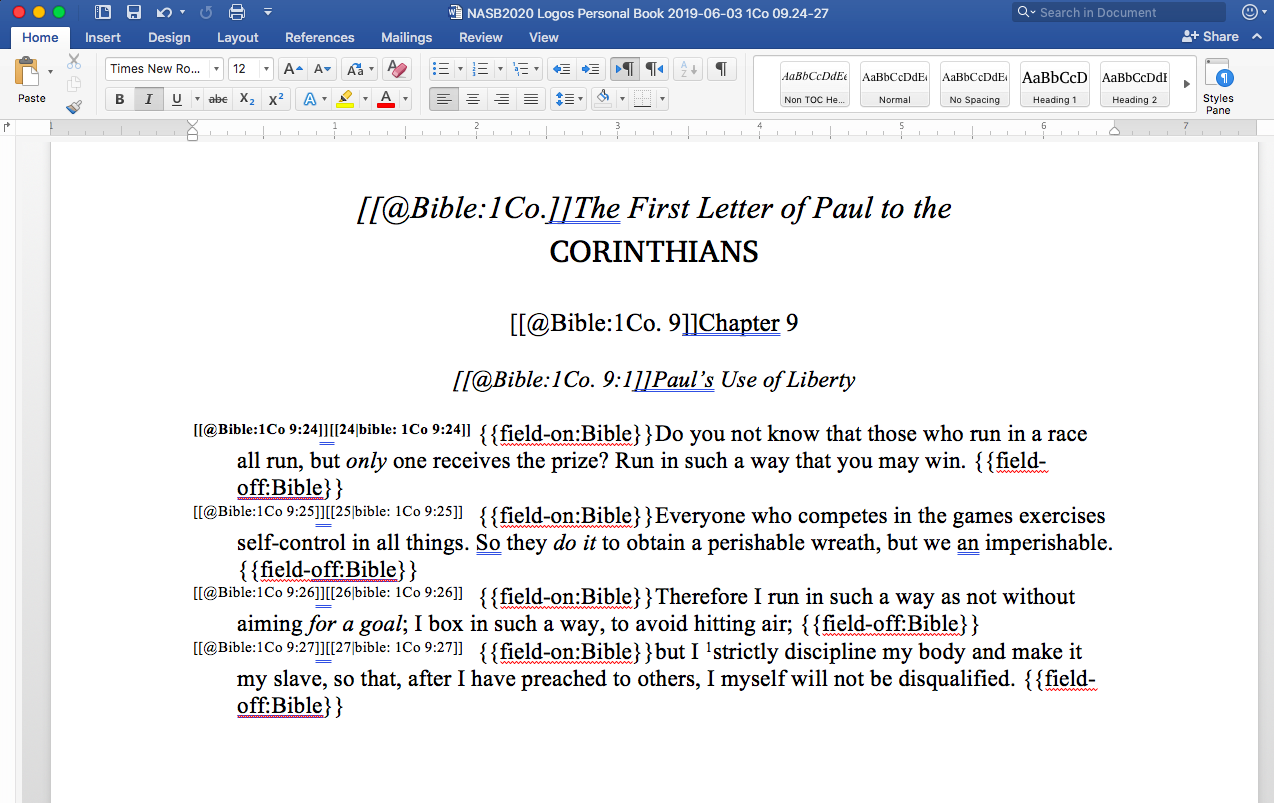Click the paragraph shading paint bucket
This screenshot has height=803, width=1274.
coord(602,99)
